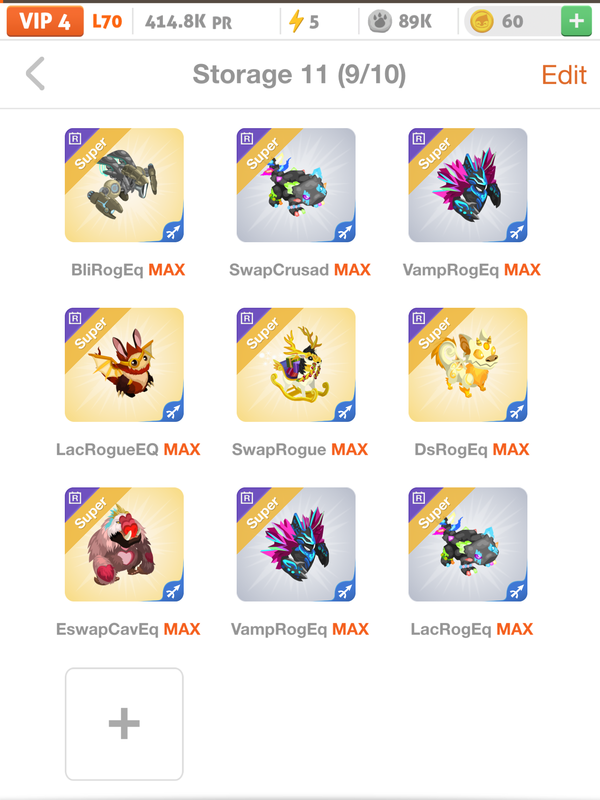600x800 pixels.
Task: Tap the L70 level indicator
Action: (x=107, y=21)
